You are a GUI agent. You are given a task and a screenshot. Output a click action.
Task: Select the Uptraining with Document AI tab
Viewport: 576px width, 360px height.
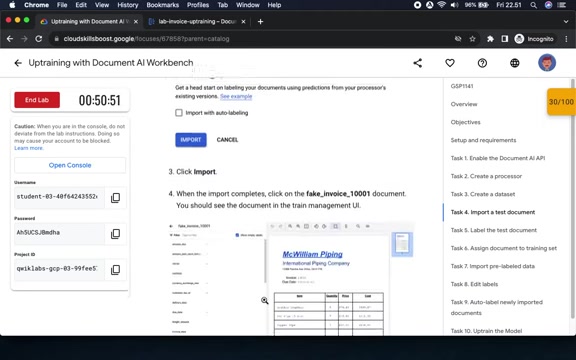[x=90, y=22]
